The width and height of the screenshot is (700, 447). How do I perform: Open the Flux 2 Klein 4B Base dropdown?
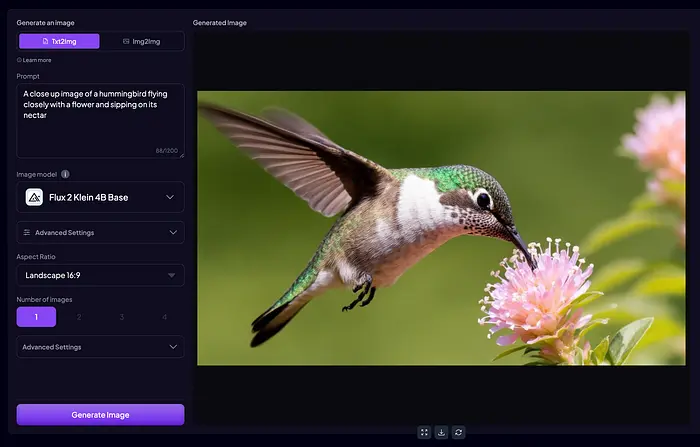[x=100, y=197]
